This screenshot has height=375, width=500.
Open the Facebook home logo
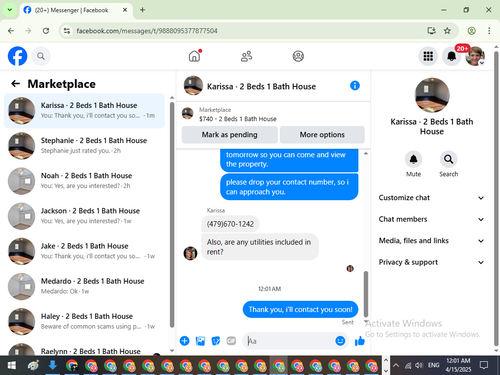(x=17, y=56)
